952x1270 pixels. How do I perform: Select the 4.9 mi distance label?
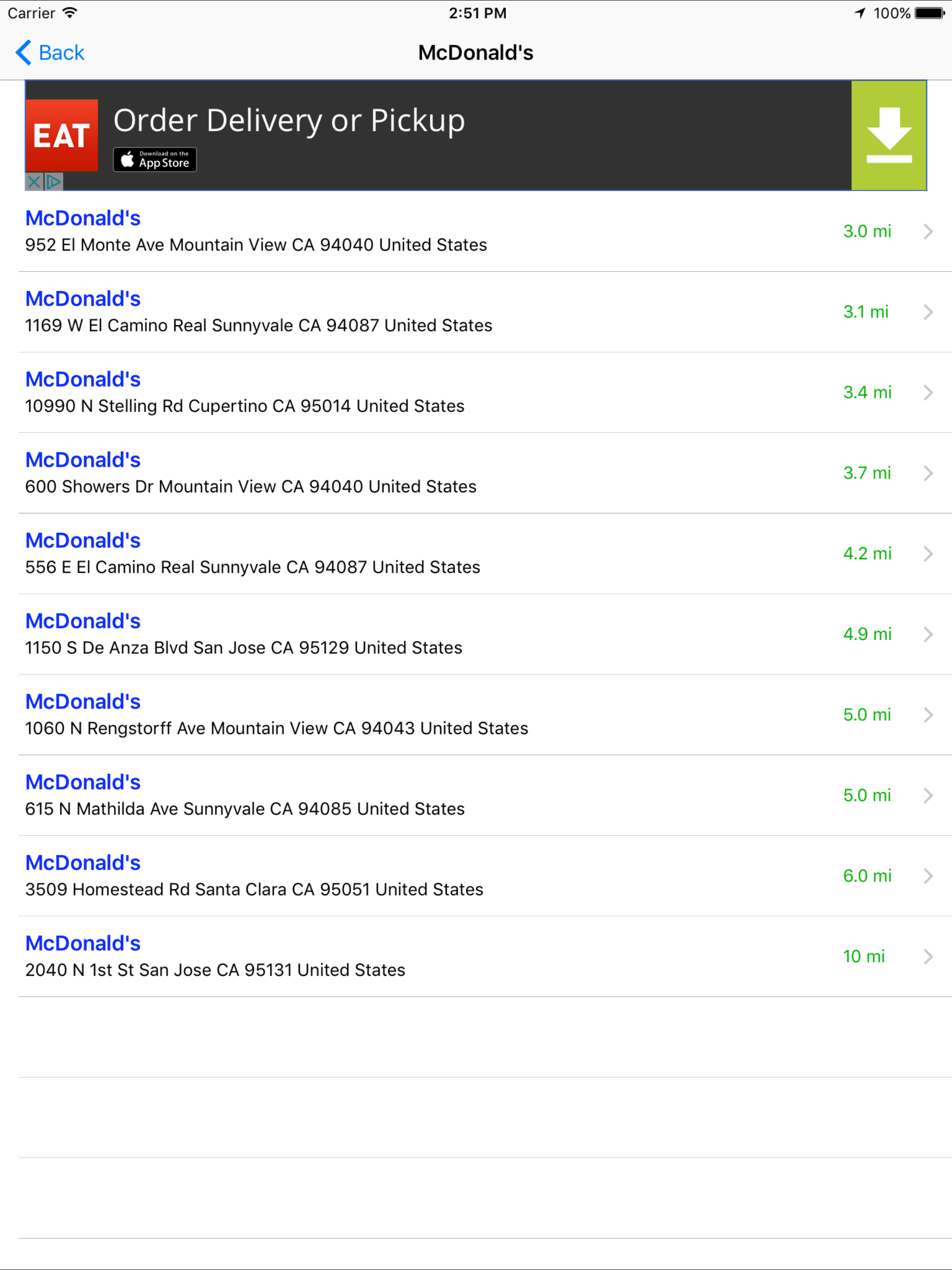coord(867,635)
